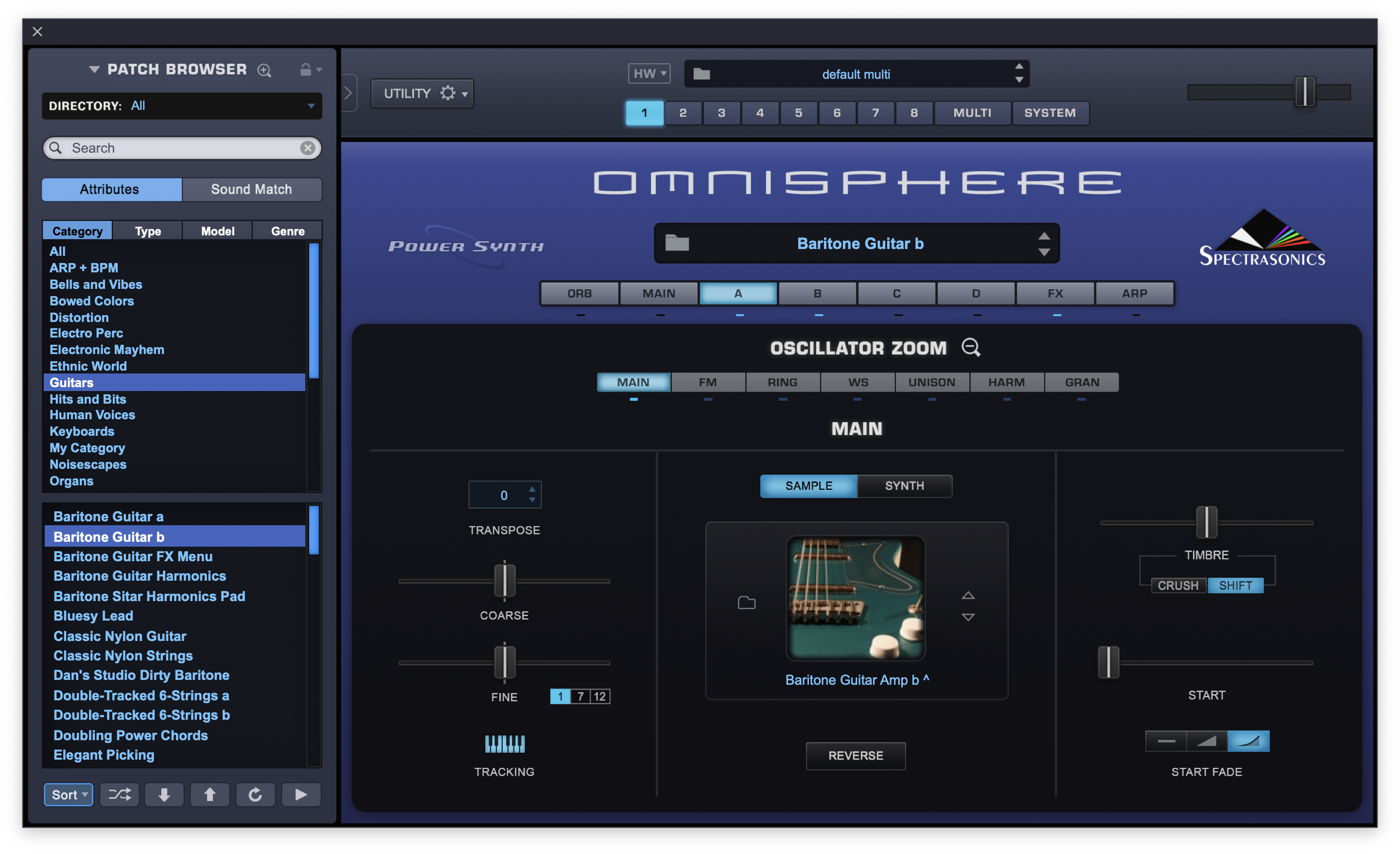Screen dimensions: 1400x854
Task: Switch oscillator to SYNTH mode
Action: click(905, 485)
